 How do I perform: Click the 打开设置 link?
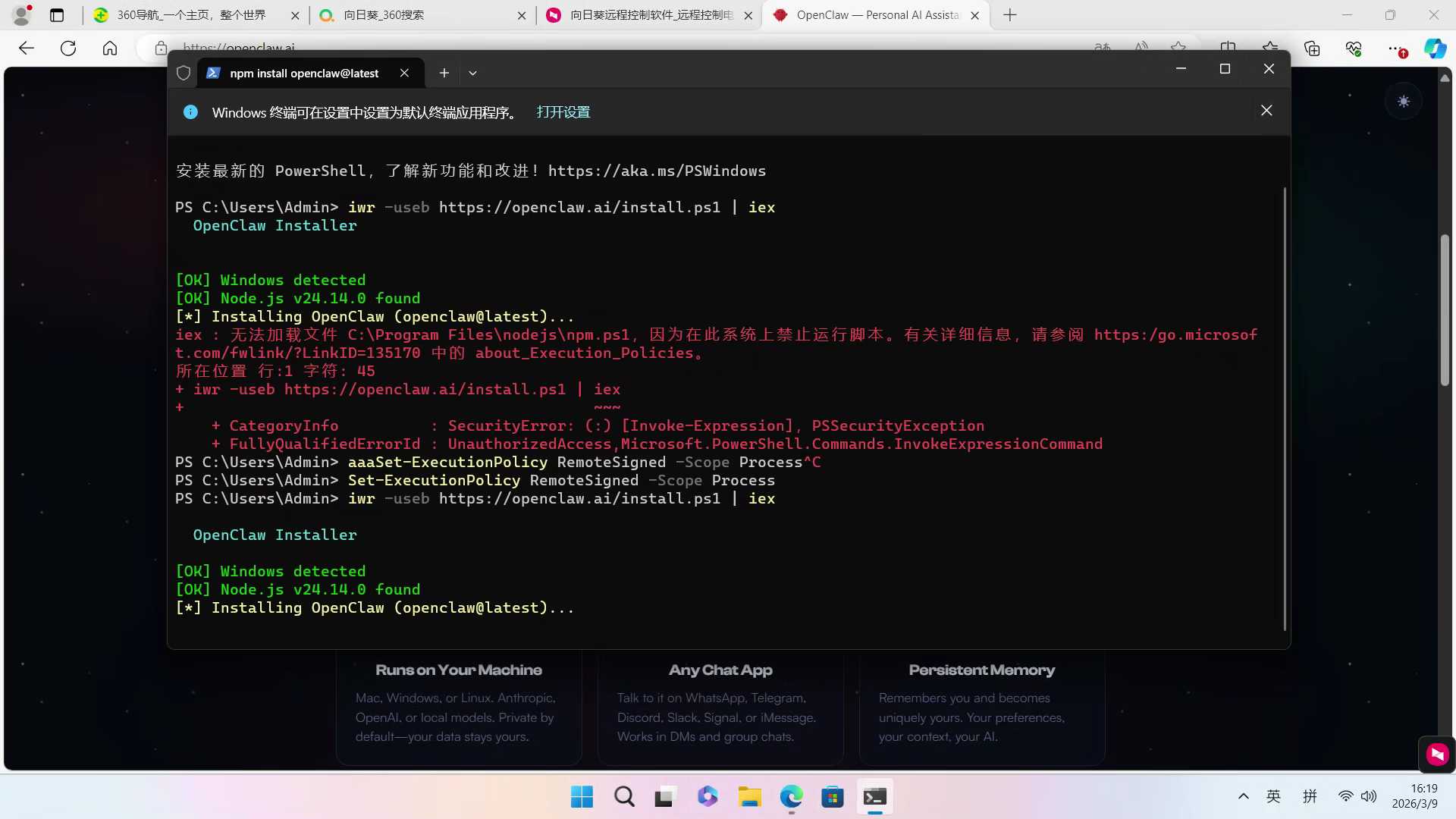click(x=563, y=112)
